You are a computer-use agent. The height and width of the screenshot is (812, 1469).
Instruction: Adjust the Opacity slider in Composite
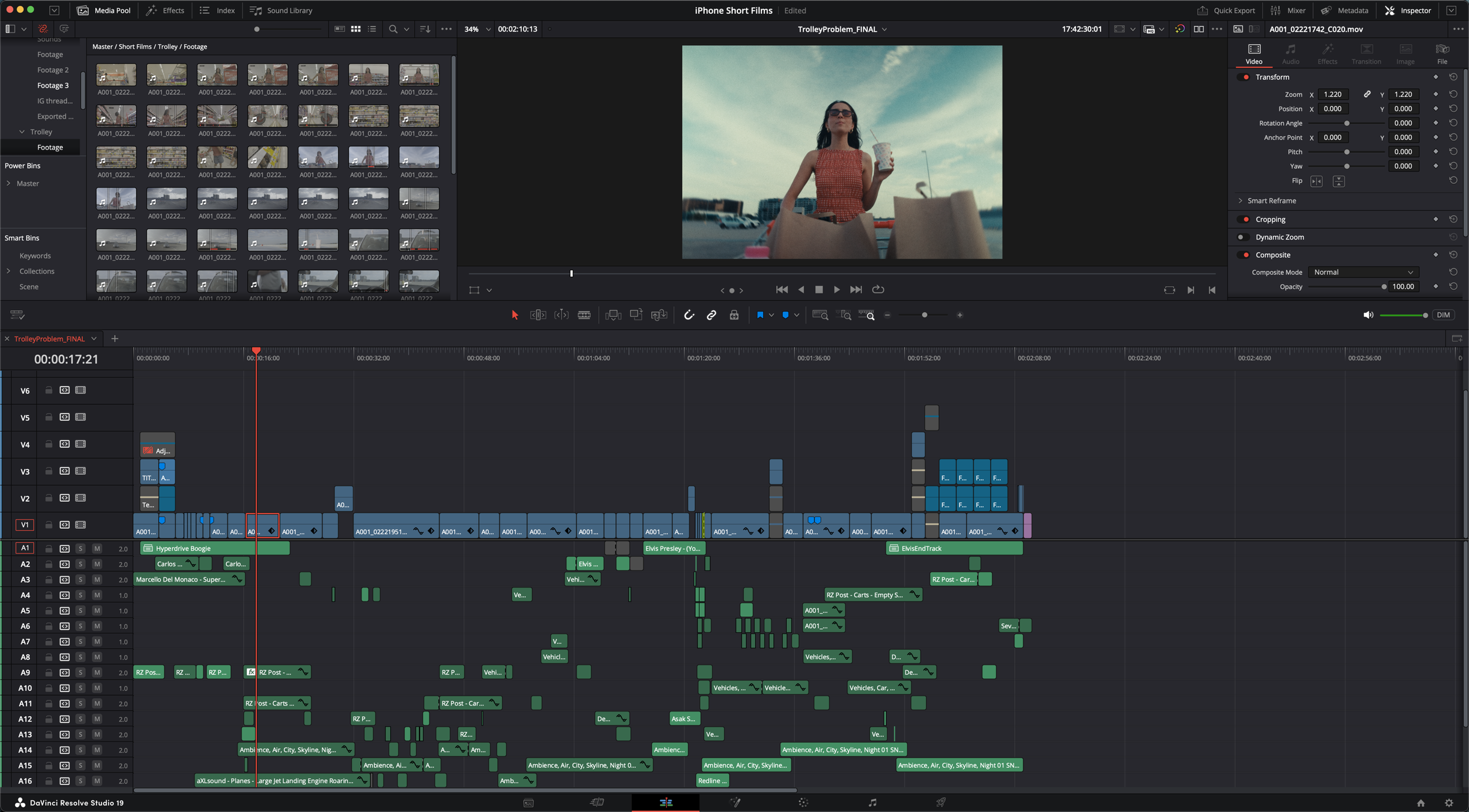1383,287
